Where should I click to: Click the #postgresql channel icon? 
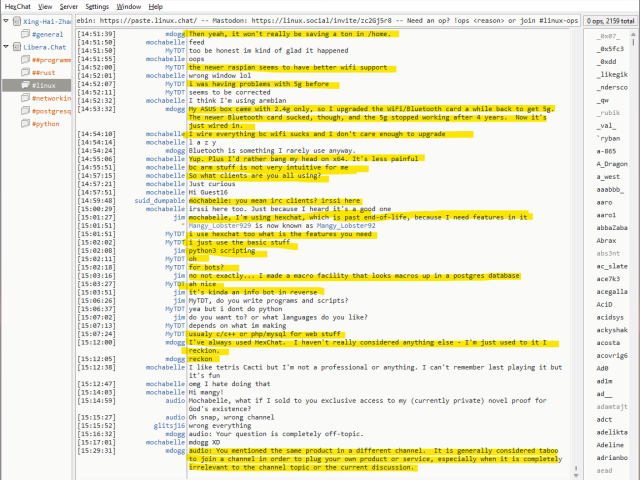25,112
